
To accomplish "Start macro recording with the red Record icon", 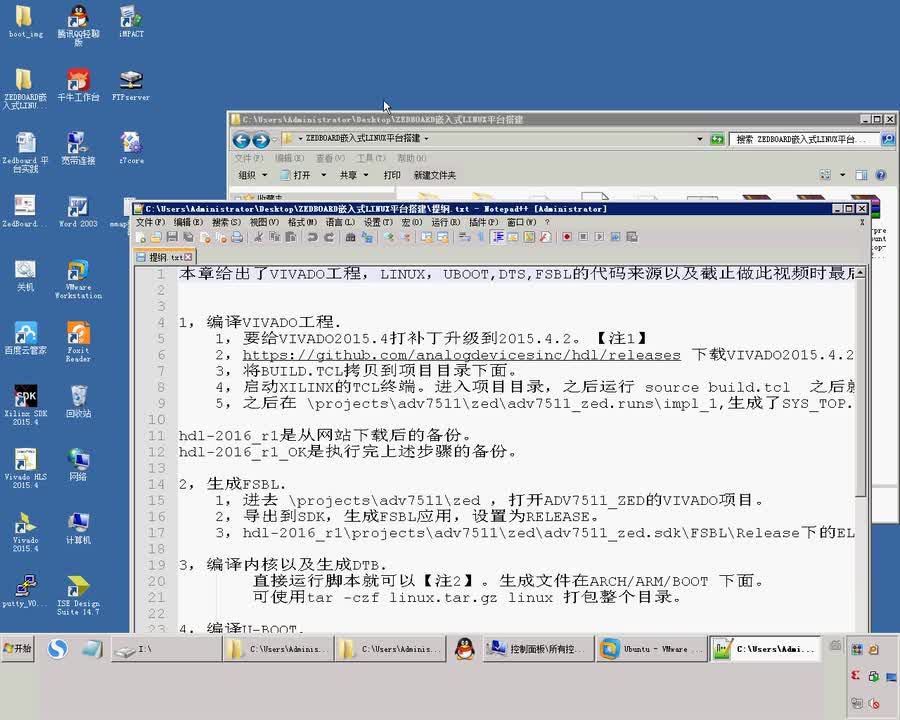I will [x=567, y=237].
